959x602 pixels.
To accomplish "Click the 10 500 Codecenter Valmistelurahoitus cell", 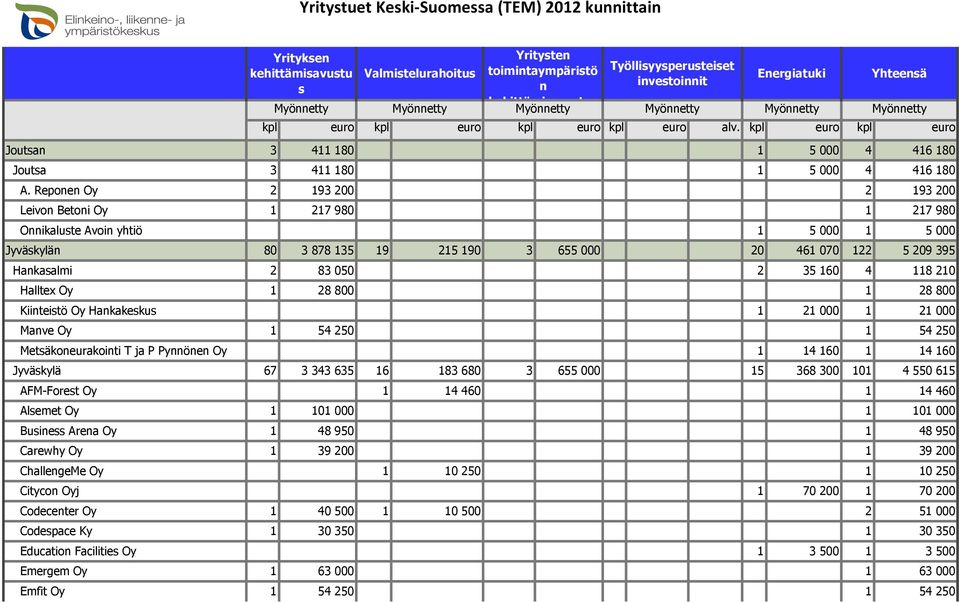I will click(x=437, y=511).
